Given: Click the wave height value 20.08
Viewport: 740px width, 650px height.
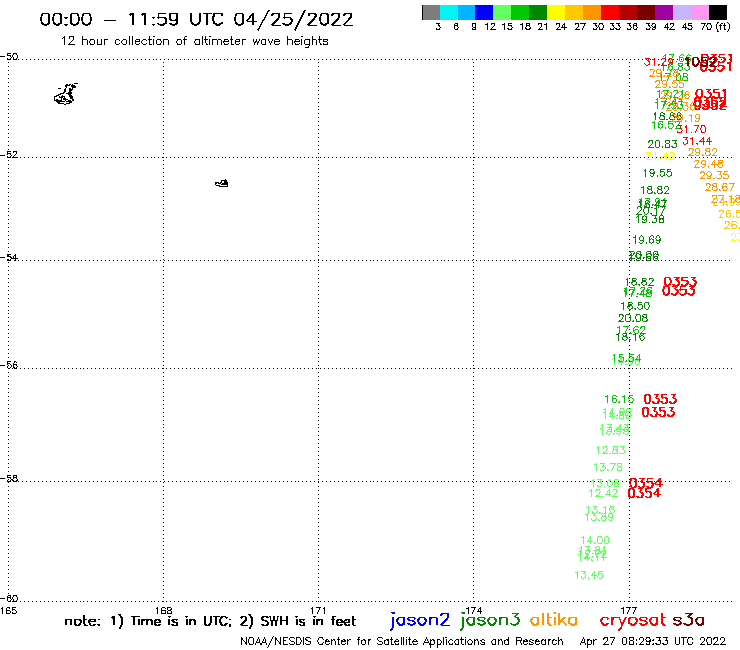Looking at the screenshot, I should click(x=633, y=318).
